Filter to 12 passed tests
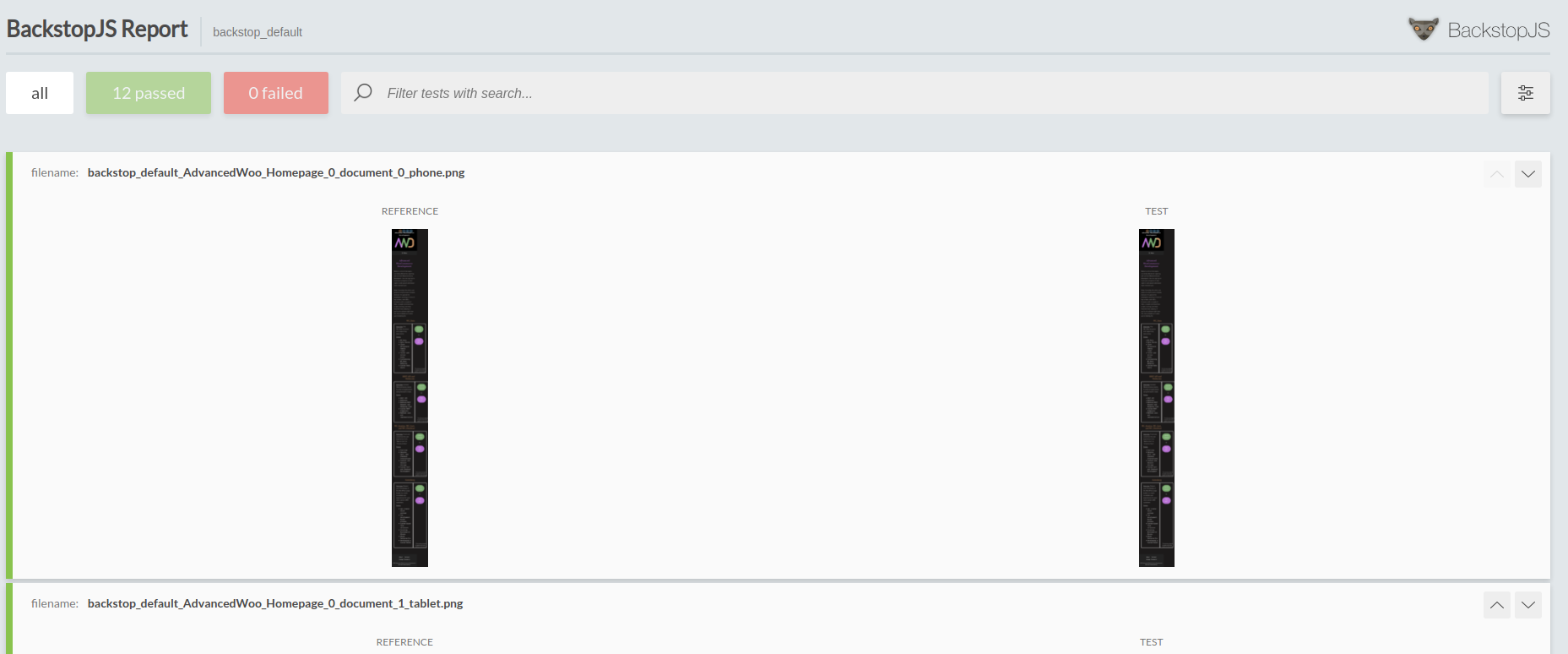This screenshot has height=654, width=1568. tap(149, 93)
